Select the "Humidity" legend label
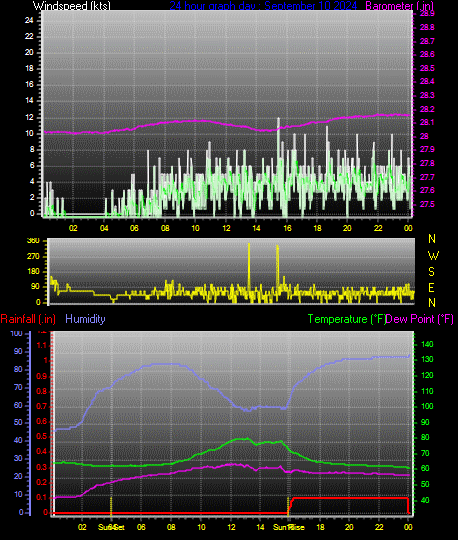Image resolution: width=458 pixels, height=540 pixels. coord(85,319)
